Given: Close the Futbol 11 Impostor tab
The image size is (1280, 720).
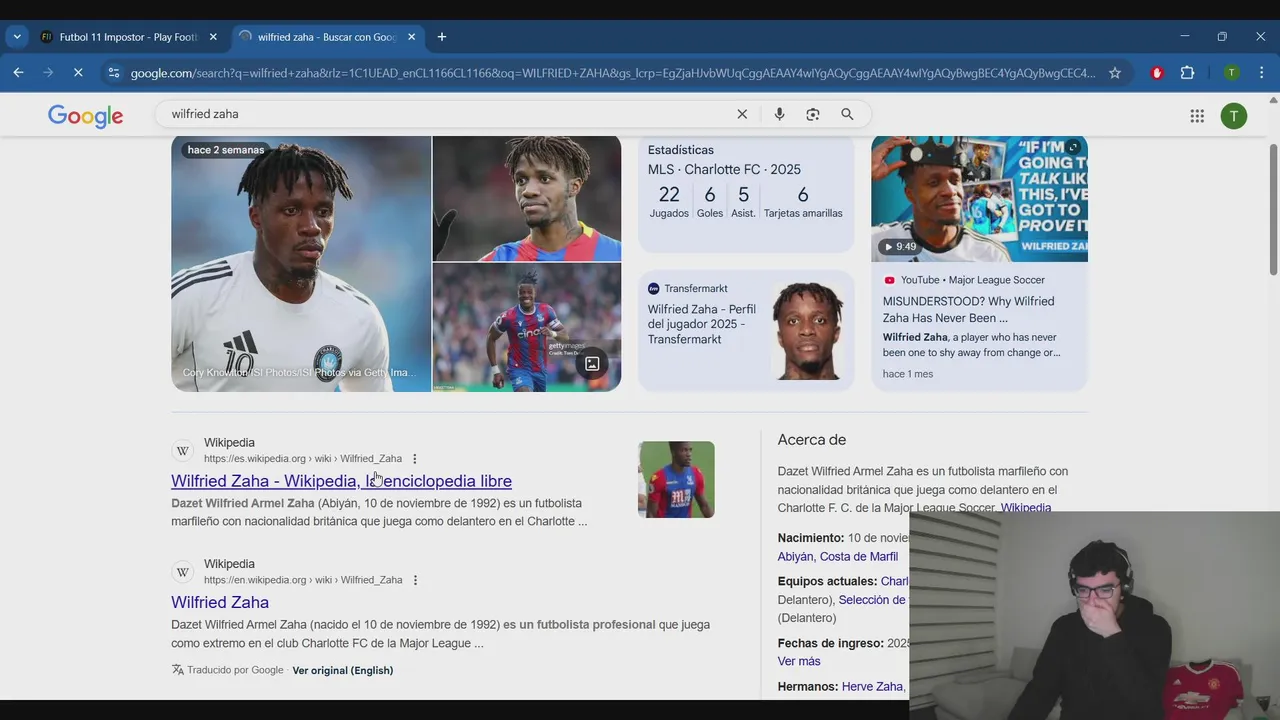Looking at the screenshot, I should (213, 37).
